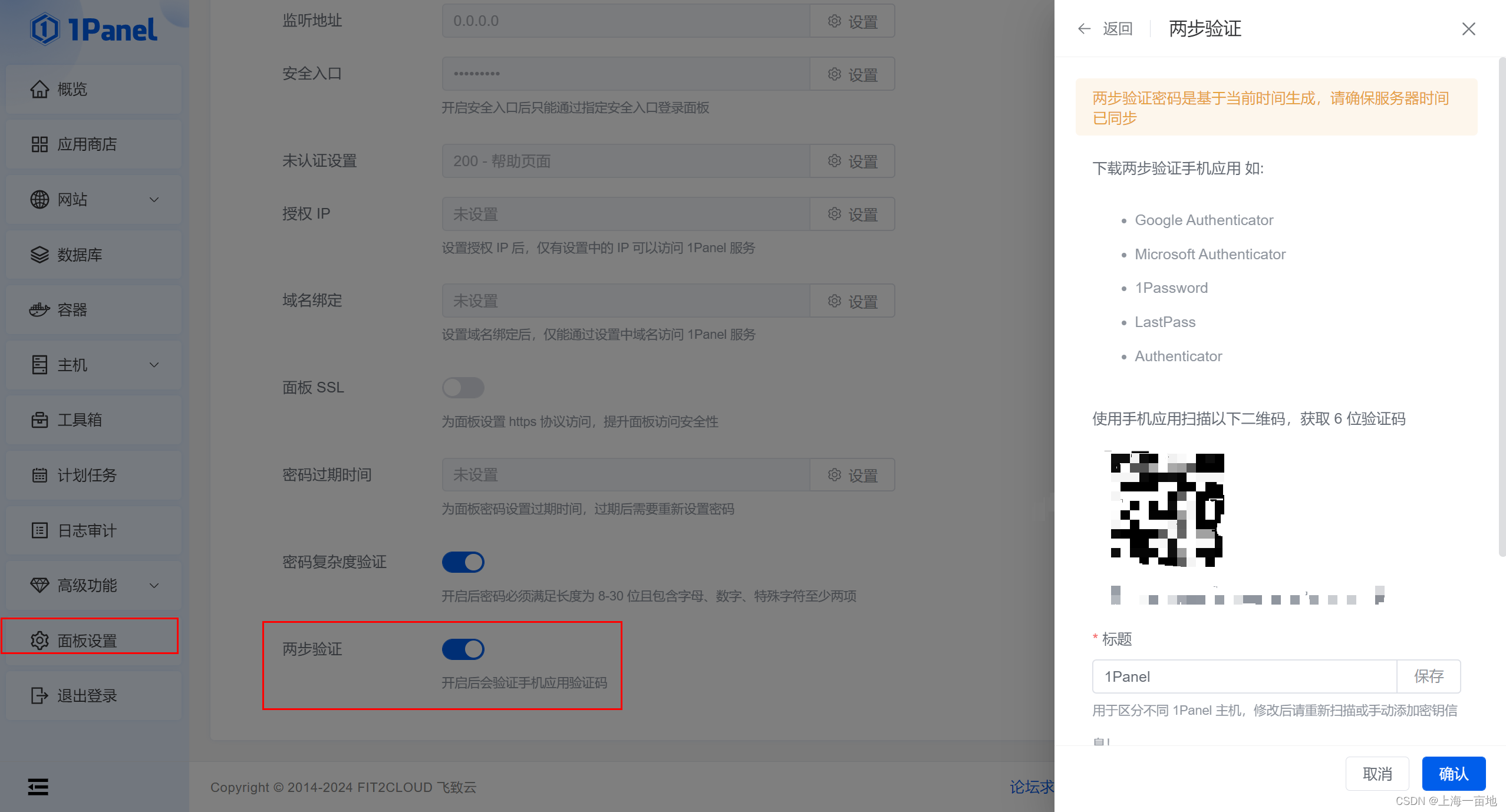This screenshot has height=812, width=1506.
Task: Click the 主机 server icon
Action: 39,365
